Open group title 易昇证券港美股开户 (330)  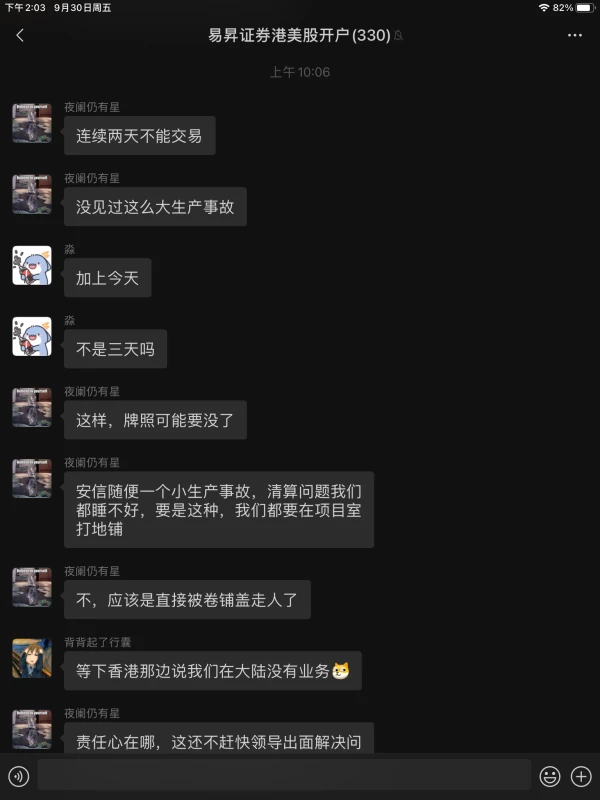tap(299, 35)
